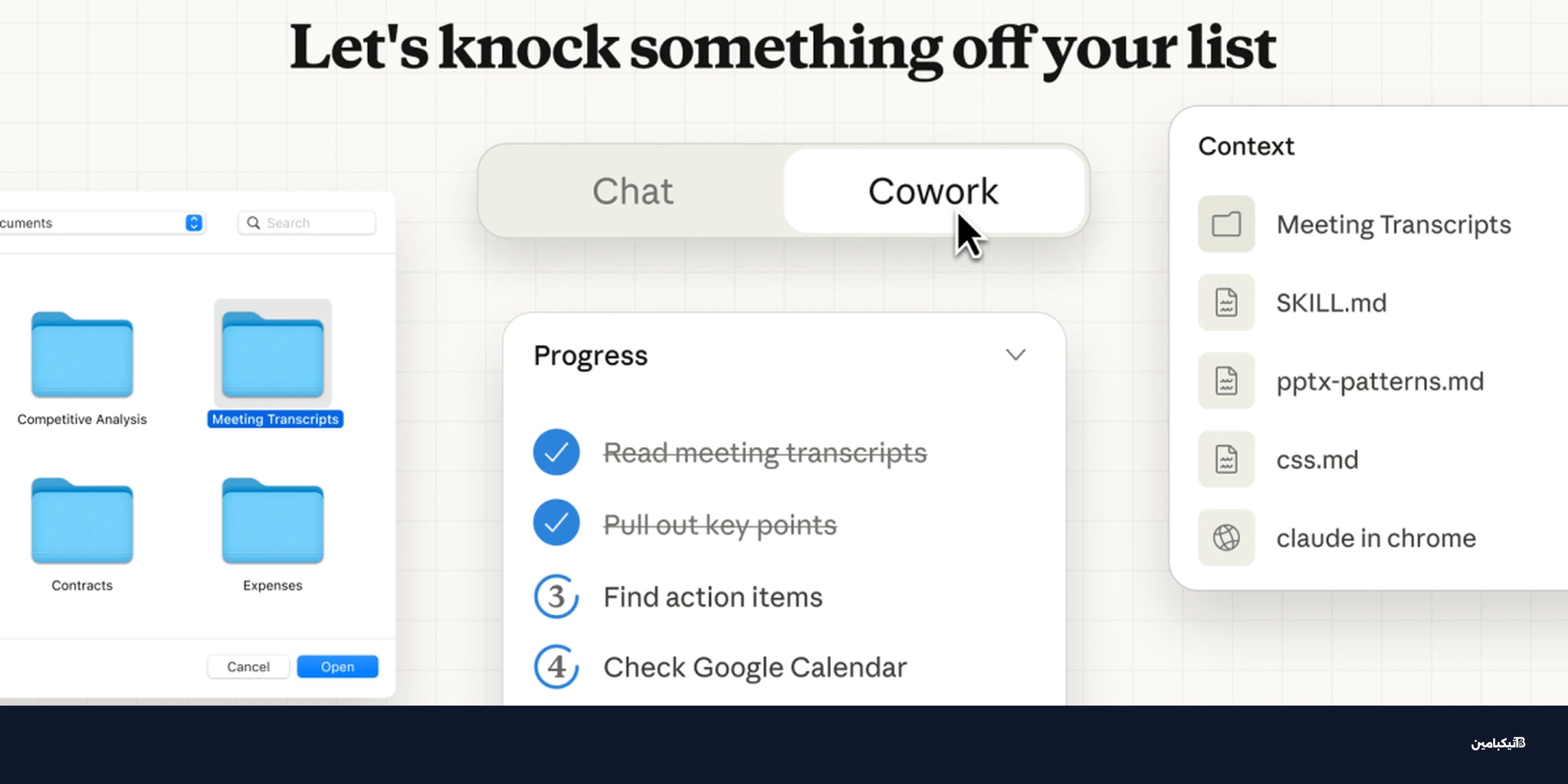Collapse the Progress panel

coord(1016,354)
